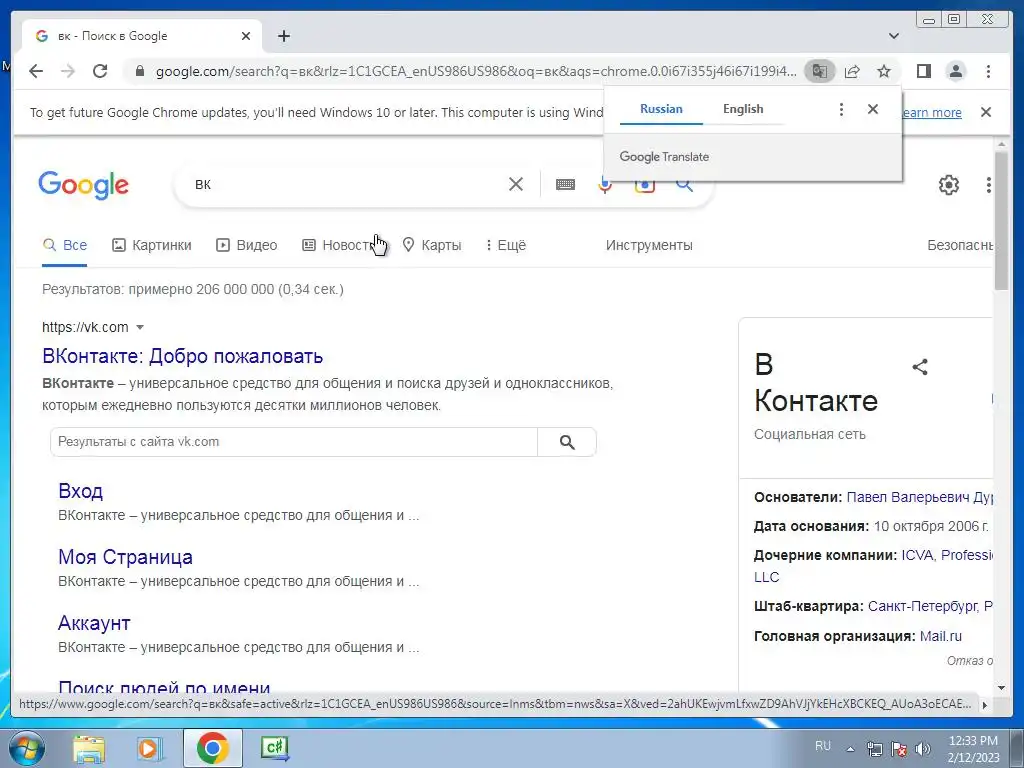Open the Вход sitelink
The width and height of the screenshot is (1024, 768).
(x=80, y=491)
